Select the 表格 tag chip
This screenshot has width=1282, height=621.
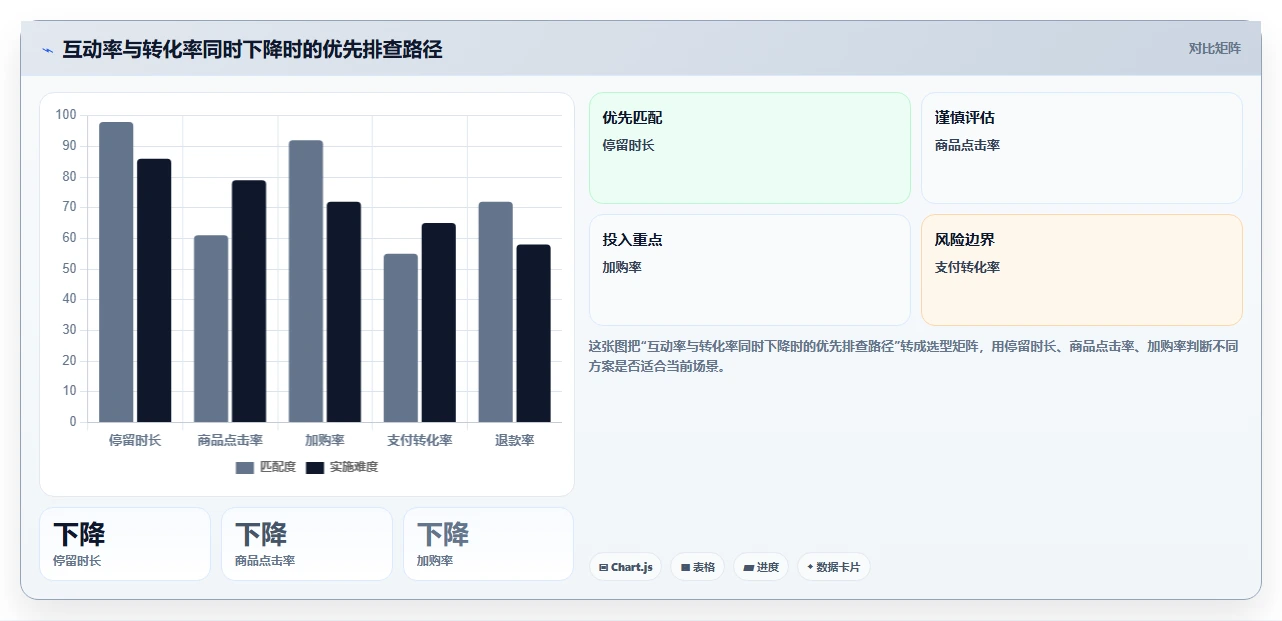point(698,567)
